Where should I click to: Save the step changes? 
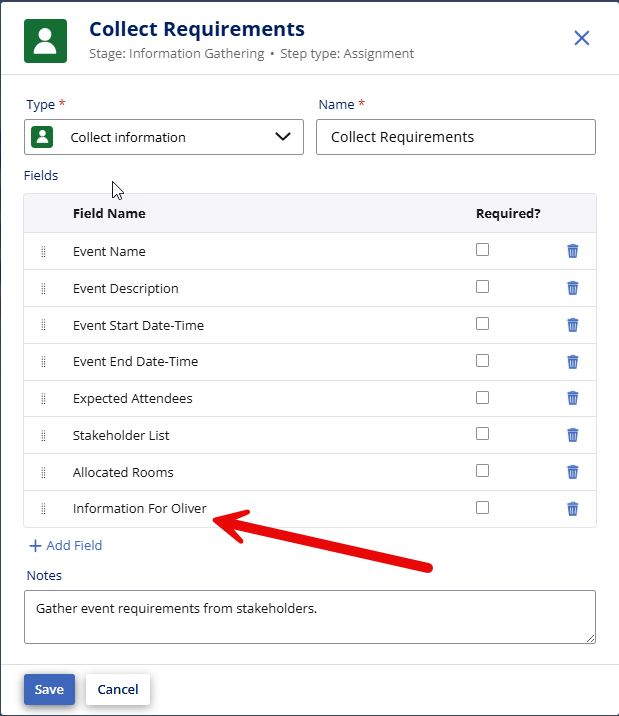click(x=49, y=689)
